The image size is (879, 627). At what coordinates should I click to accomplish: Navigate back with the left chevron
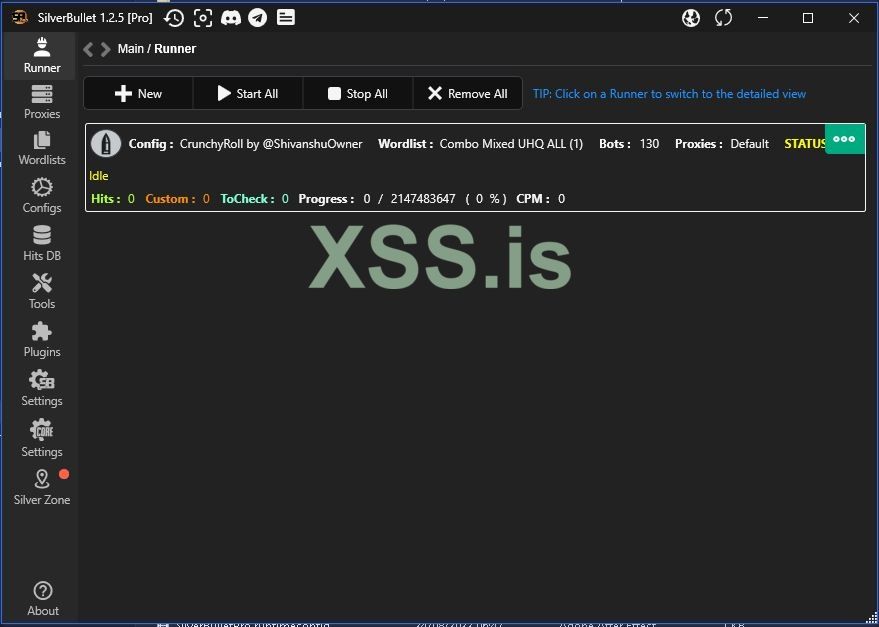point(88,49)
